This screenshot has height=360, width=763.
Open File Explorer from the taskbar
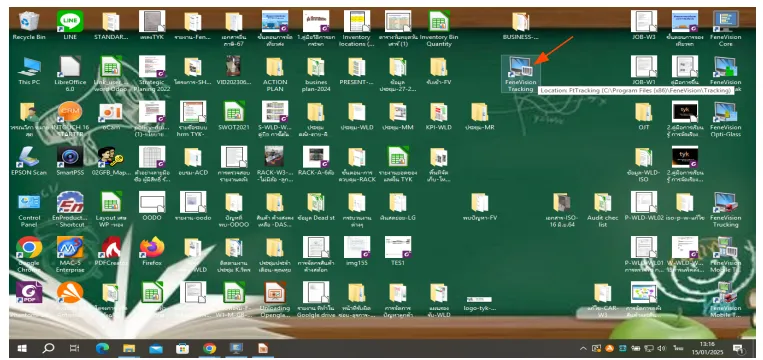click(129, 348)
